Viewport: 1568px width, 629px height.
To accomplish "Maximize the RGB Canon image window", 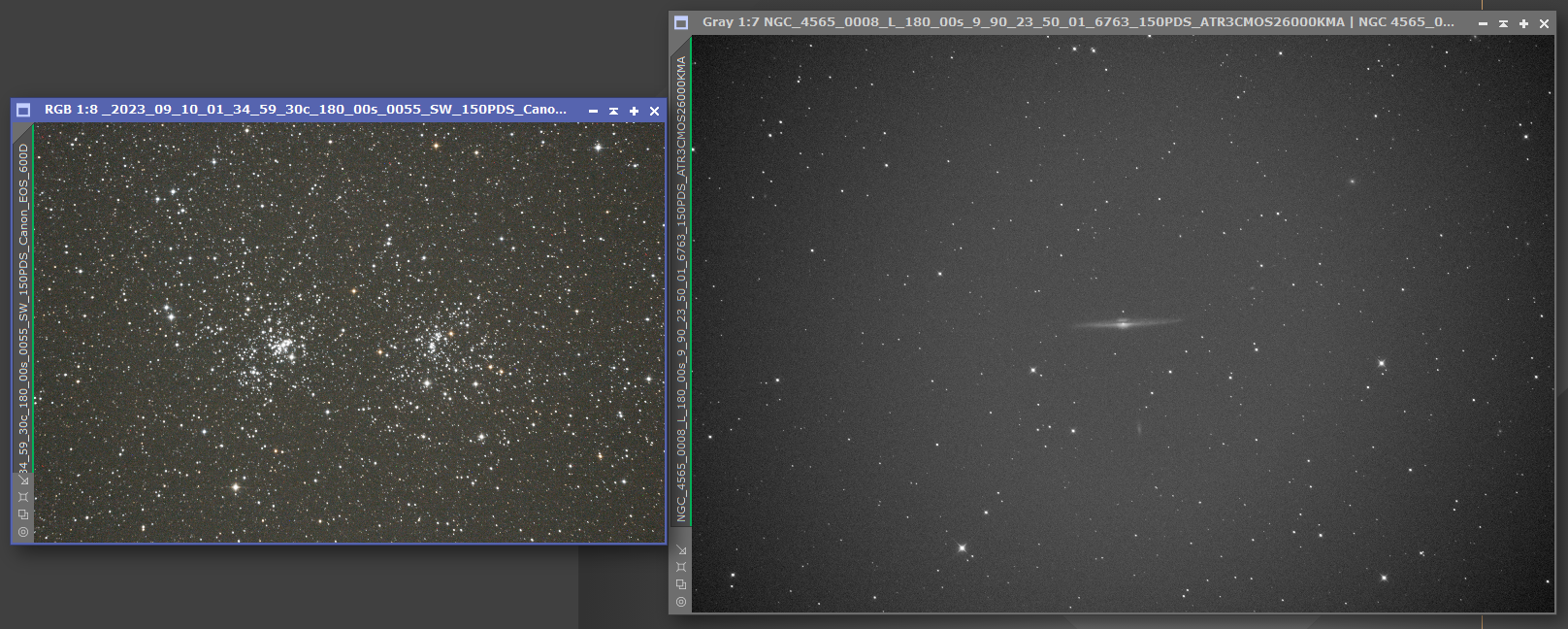I will click(634, 111).
